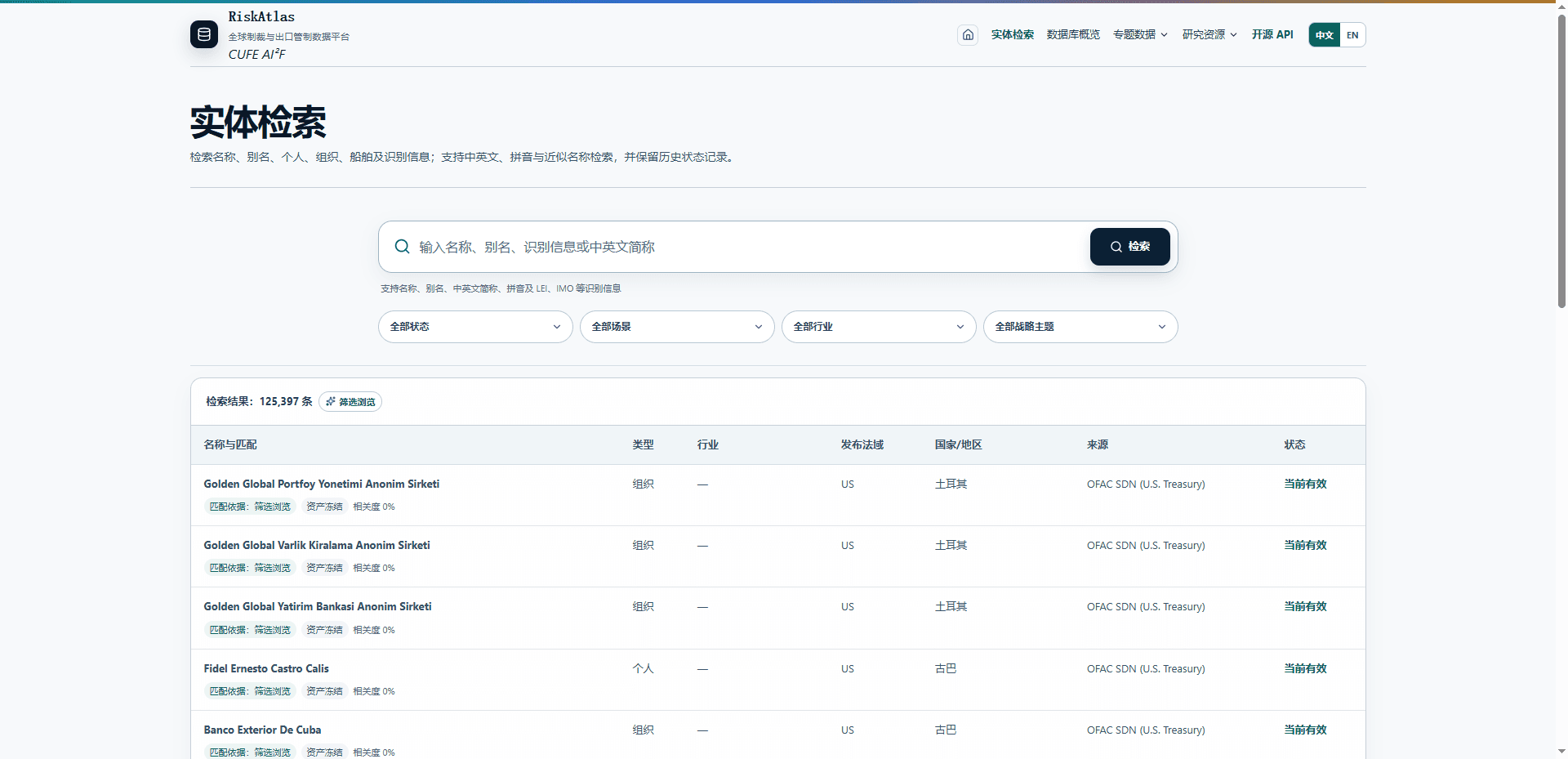Viewport: 1568px width, 759px height.
Task: Click 检索结果 125,397 条 count text
Action: click(259, 401)
